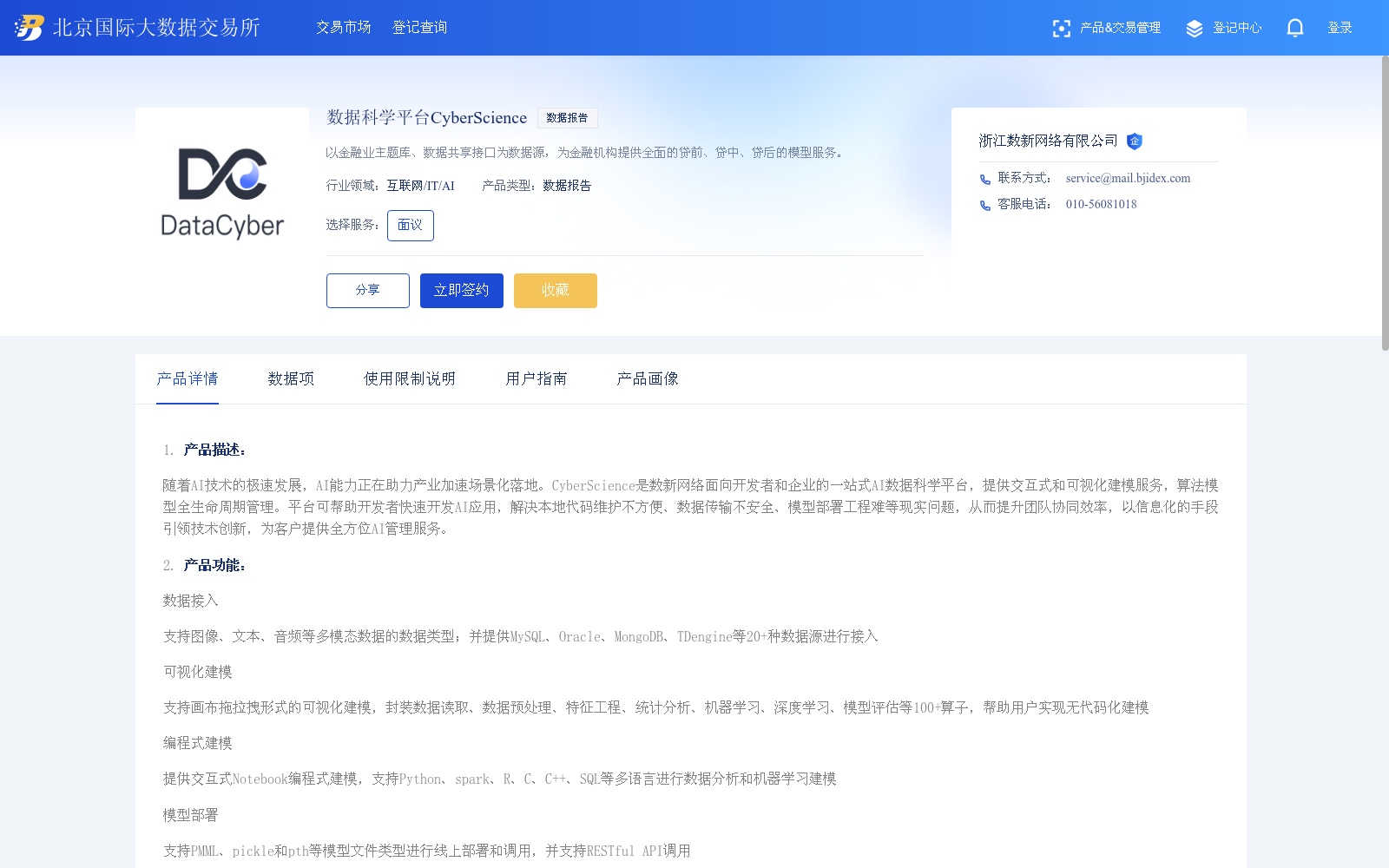Click the email service@mail.bjidex.com
This screenshot has width=1389, height=868.
click(1128, 179)
